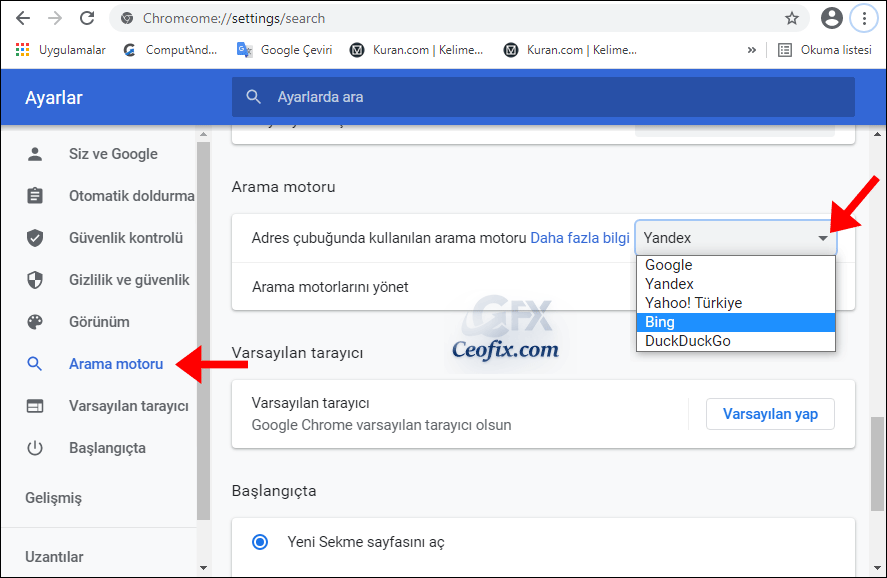Click the address bar URL

[234, 18]
